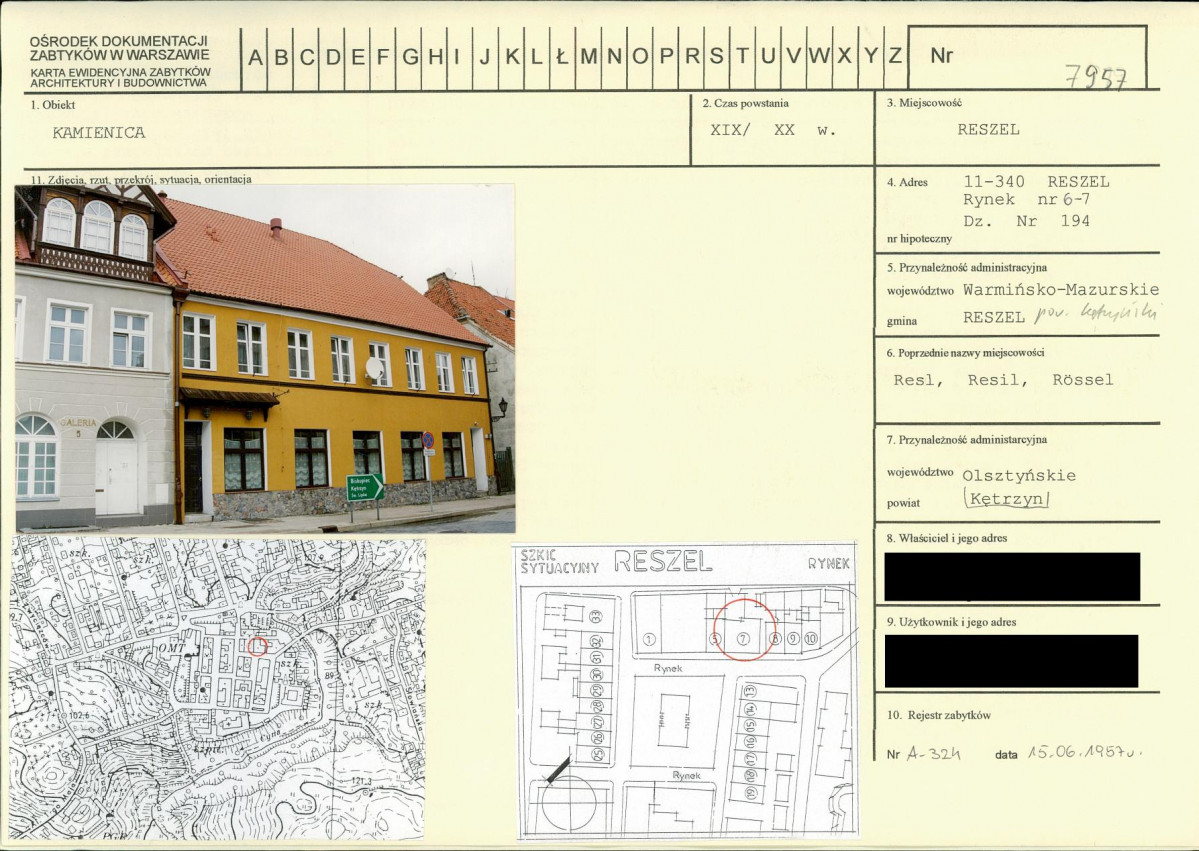
Task: Select the value 'Warmińsko-Mazurskie'
Action: (x=1061, y=290)
